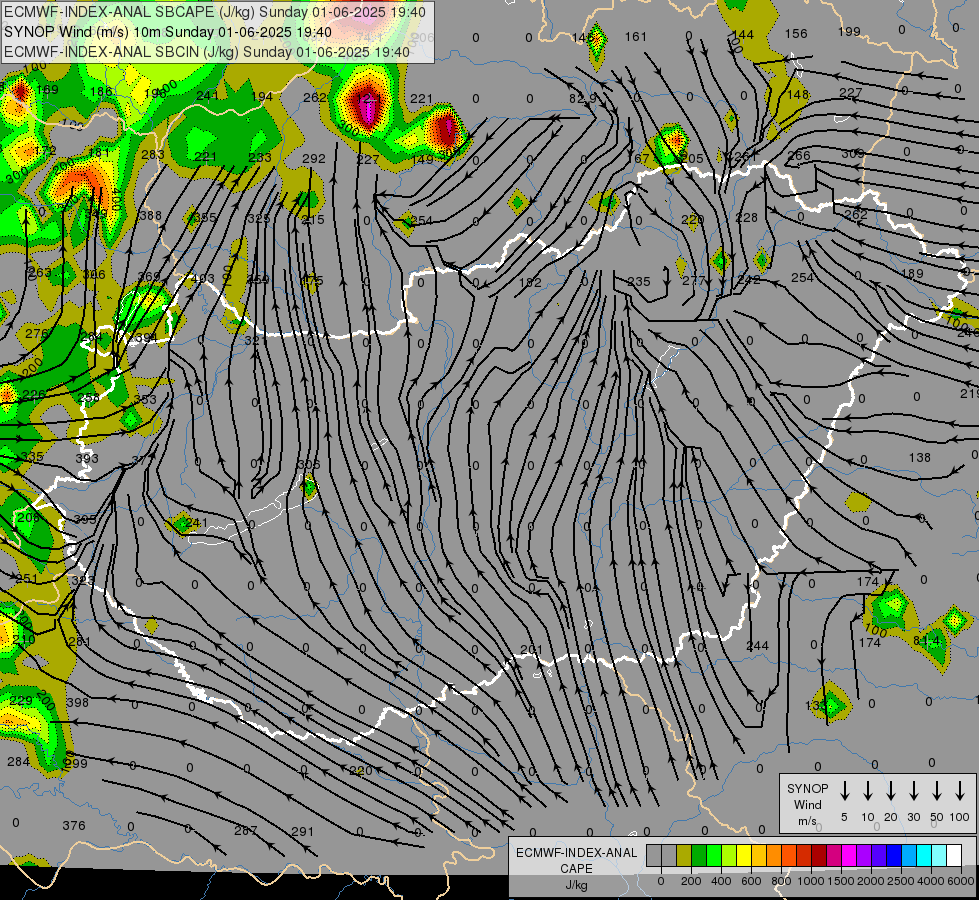This screenshot has width=979, height=900.
Task: Click the SYNOP label in wind legend
Action: coord(807,789)
